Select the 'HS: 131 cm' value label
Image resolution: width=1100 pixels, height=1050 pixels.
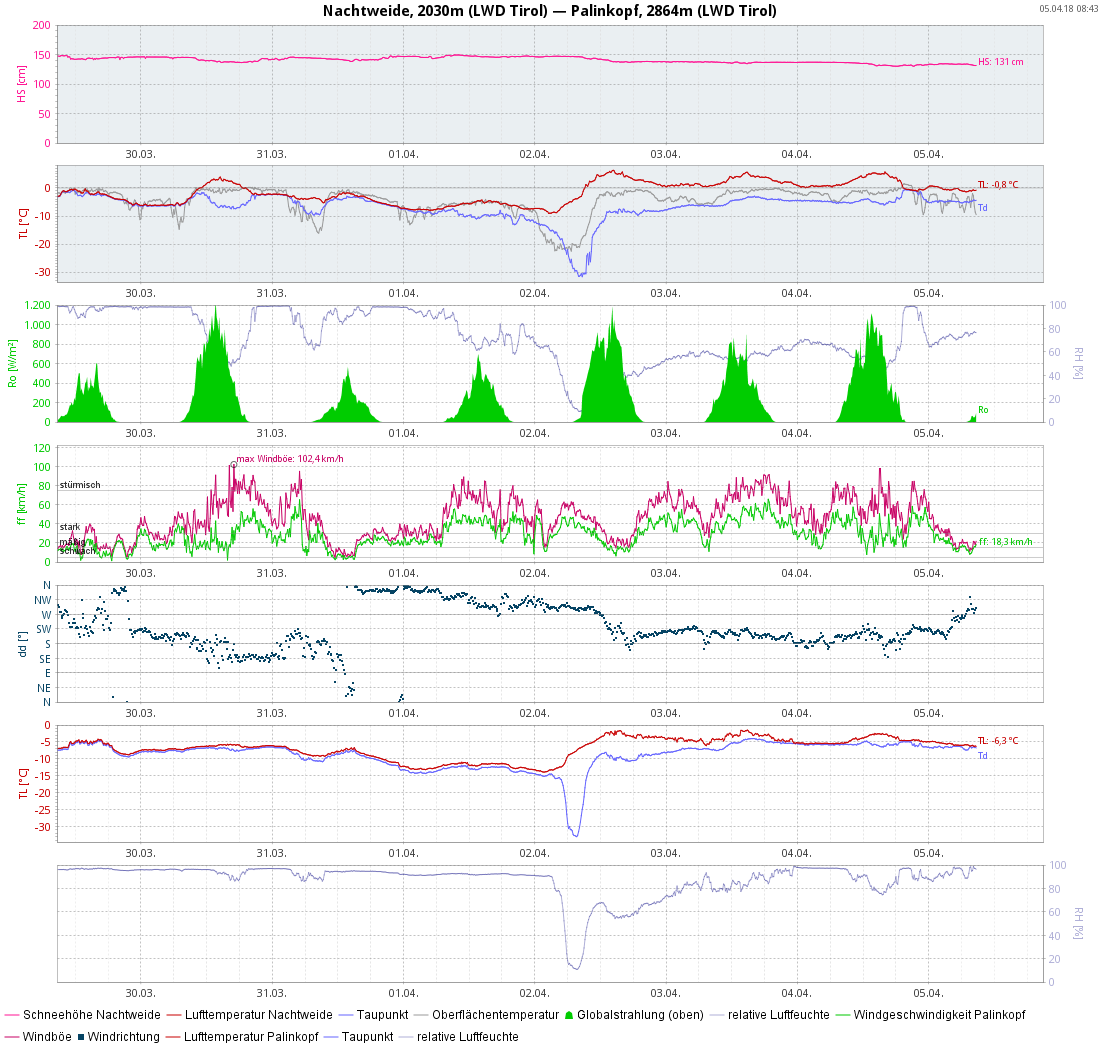pos(1000,62)
